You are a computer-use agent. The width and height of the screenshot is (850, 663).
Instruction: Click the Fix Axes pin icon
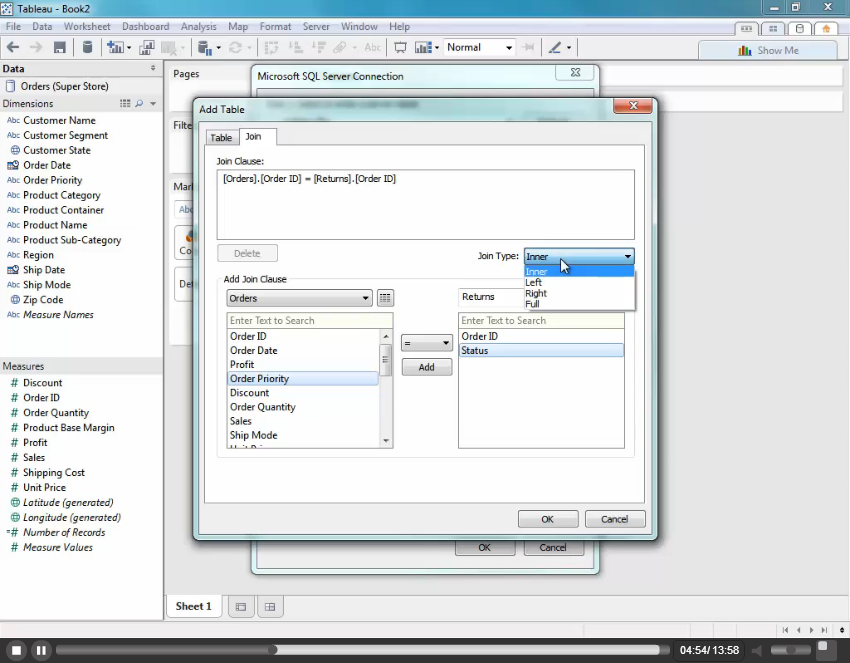(527, 48)
